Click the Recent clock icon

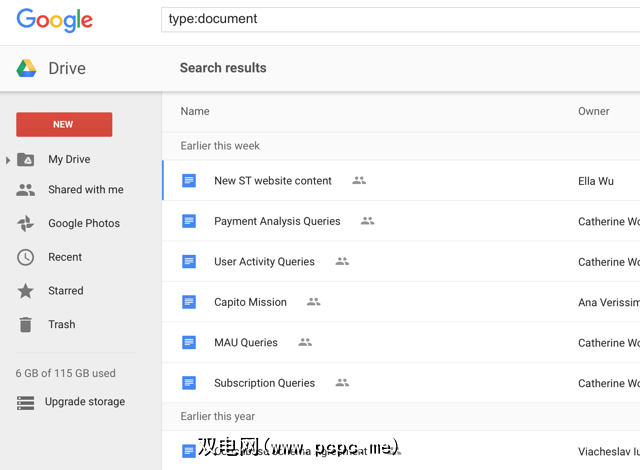tap(26, 257)
